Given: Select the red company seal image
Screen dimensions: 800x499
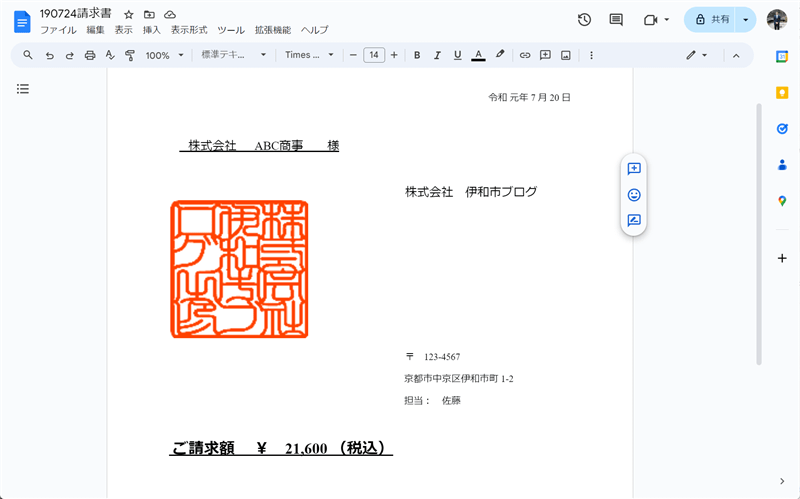Looking at the screenshot, I should pyautogui.click(x=239, y=269).
